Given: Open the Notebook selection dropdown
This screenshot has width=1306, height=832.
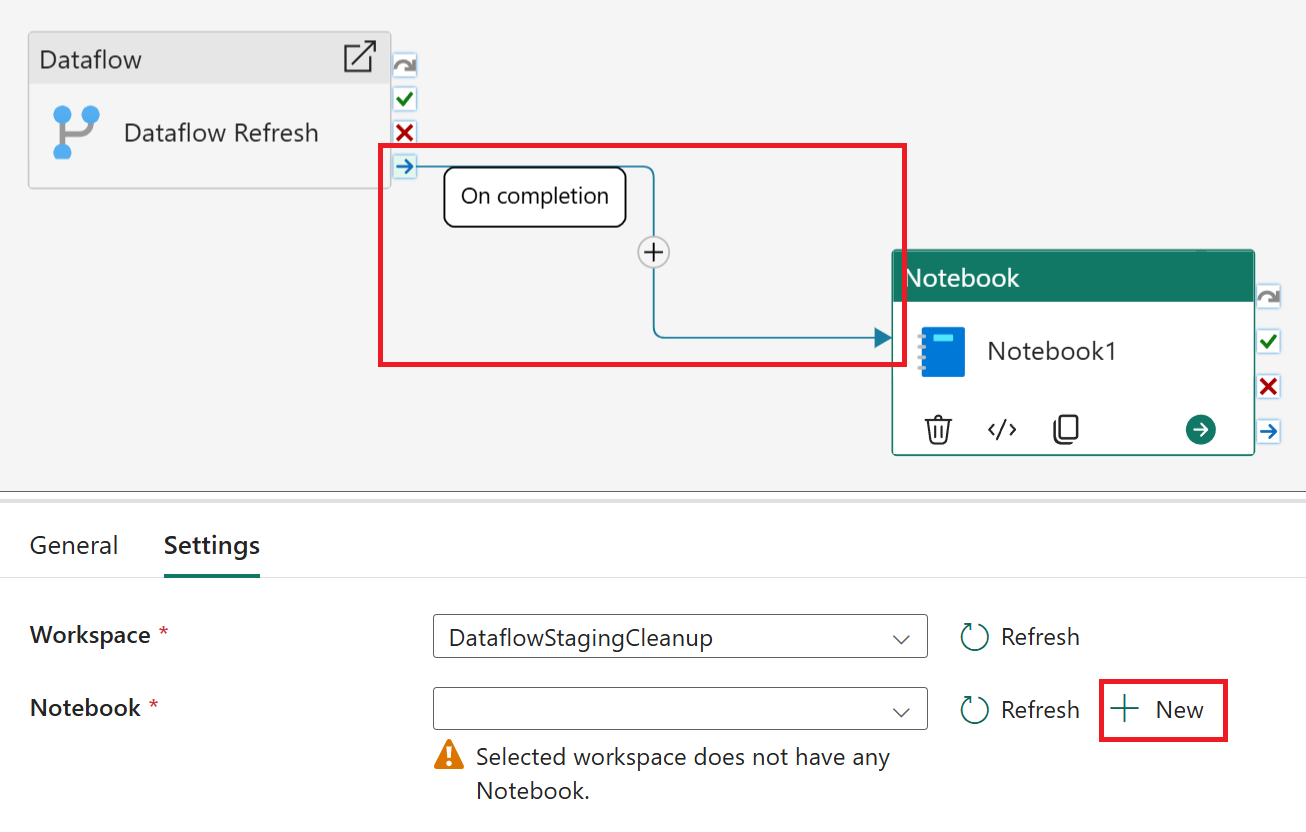Looking at the screenshot, I should click(679, 709).
